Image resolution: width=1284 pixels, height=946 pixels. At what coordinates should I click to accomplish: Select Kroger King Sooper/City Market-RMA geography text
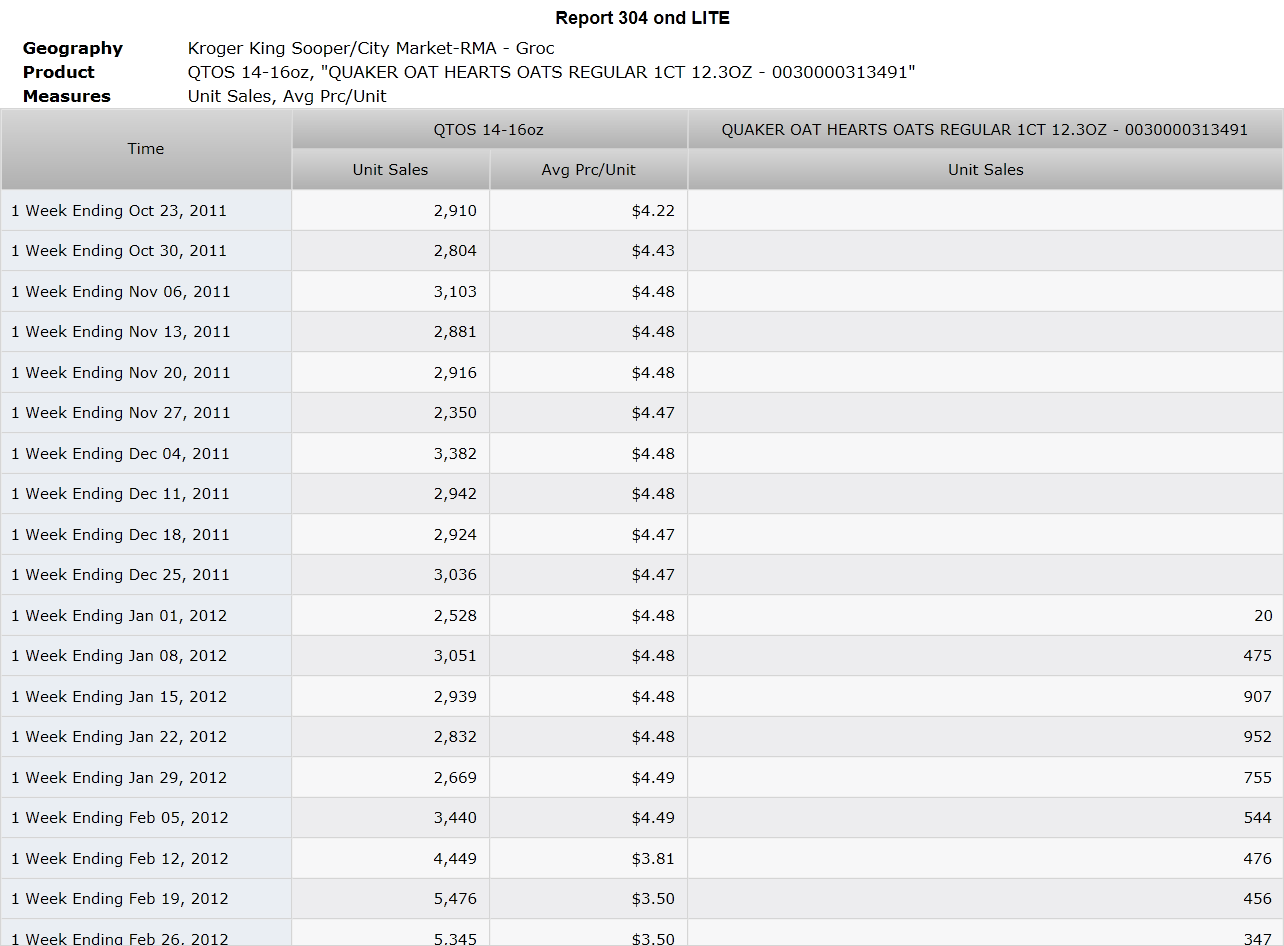pos(371,48)
